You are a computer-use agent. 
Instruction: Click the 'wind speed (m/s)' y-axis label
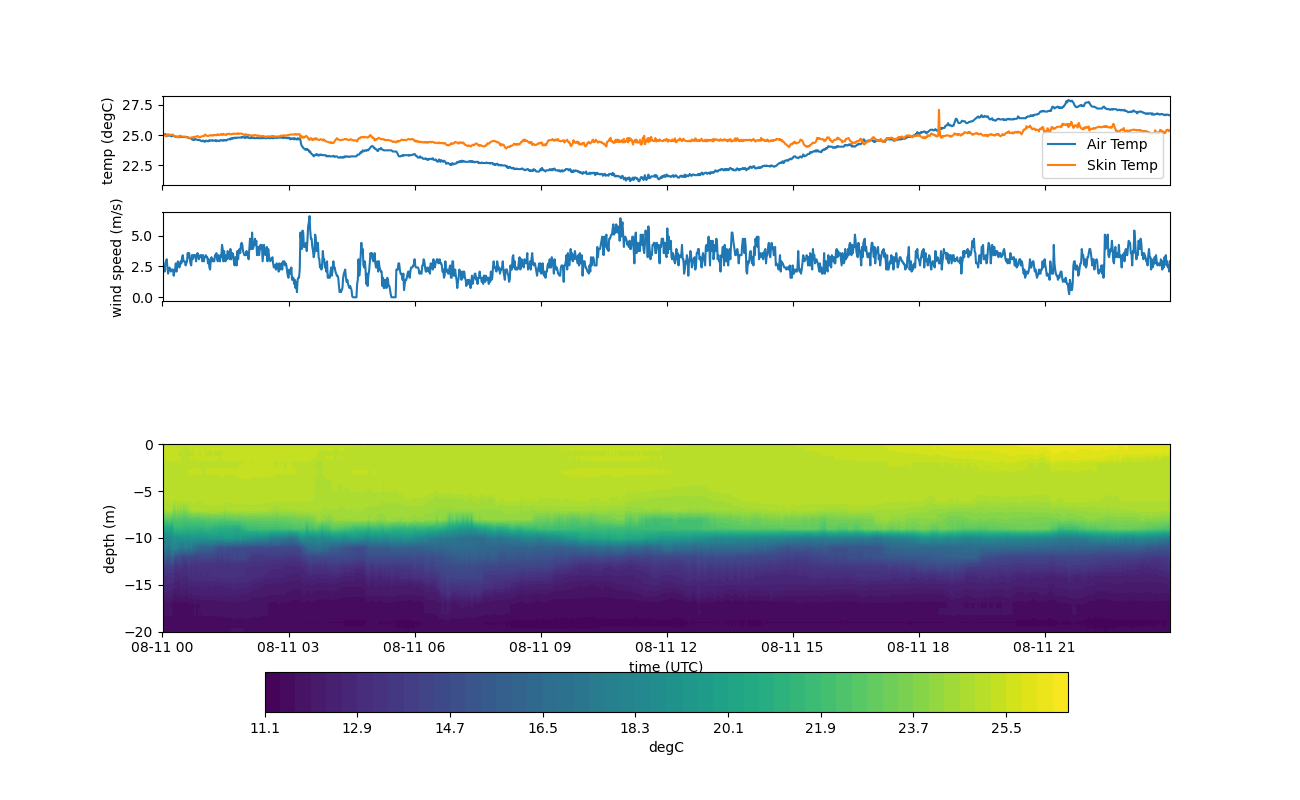coord(116,257)
